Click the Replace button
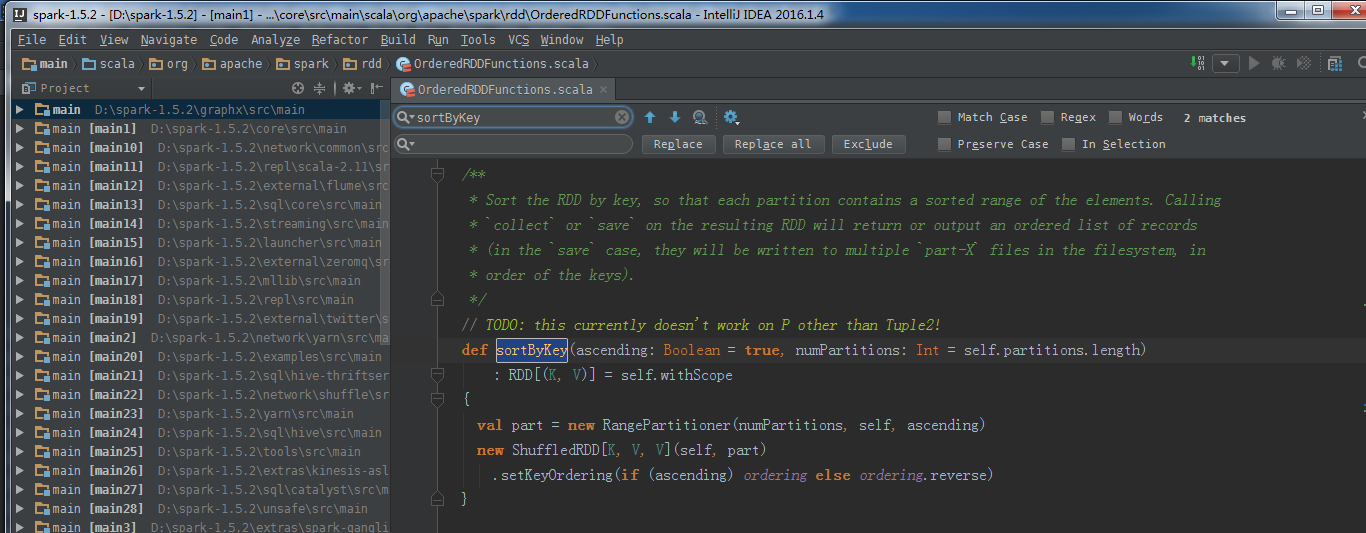 [x=678, y=144]
